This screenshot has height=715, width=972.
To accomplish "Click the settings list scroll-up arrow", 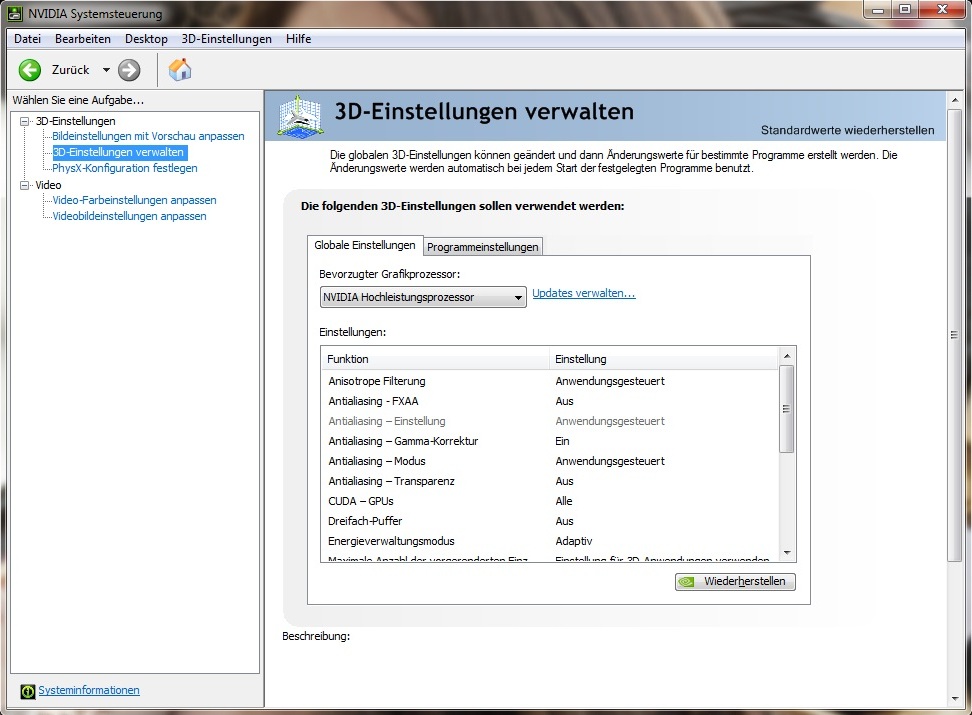I will pos(787,356).
